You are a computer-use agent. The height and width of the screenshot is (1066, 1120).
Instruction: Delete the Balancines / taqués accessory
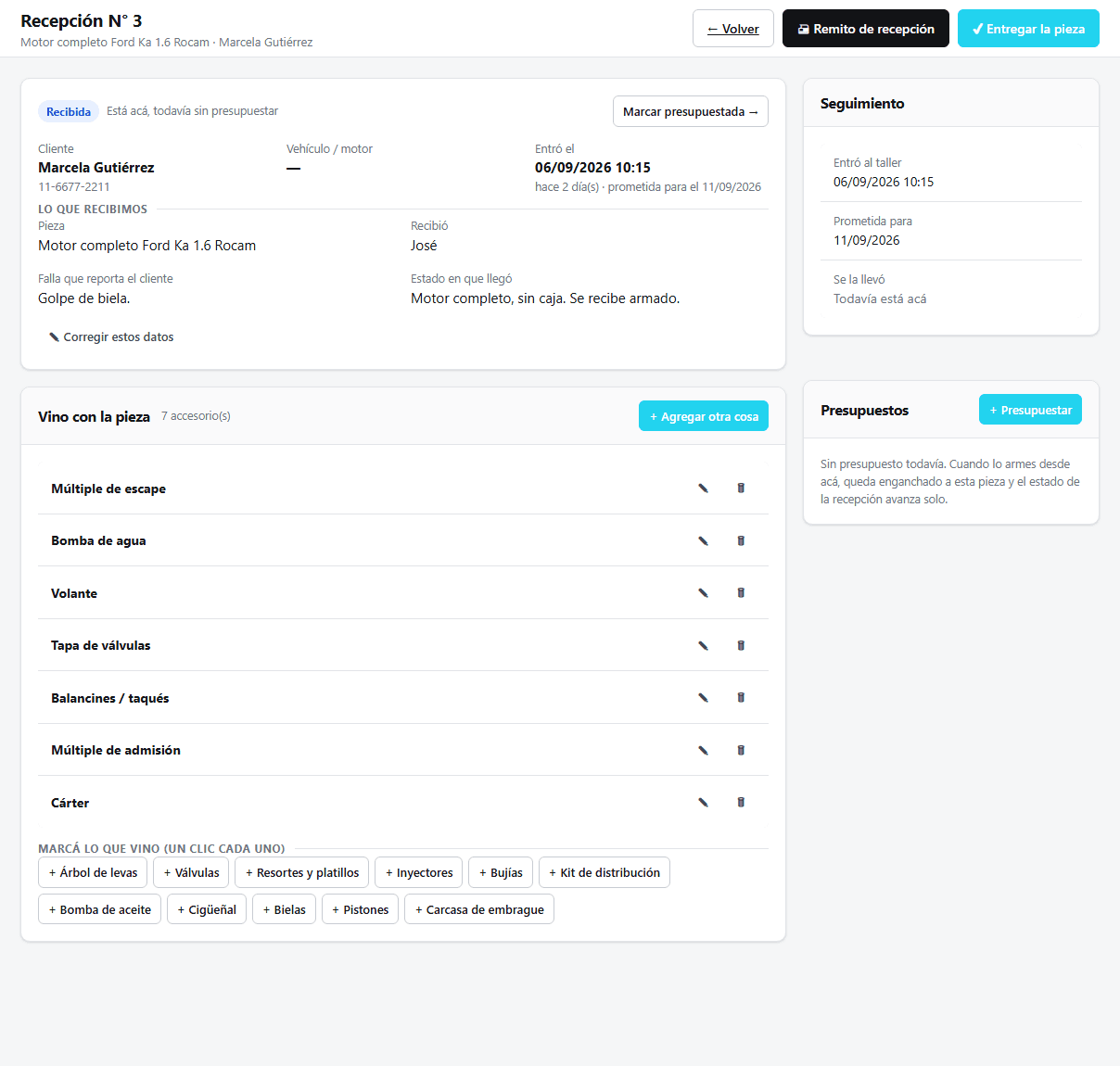point(741,698)
